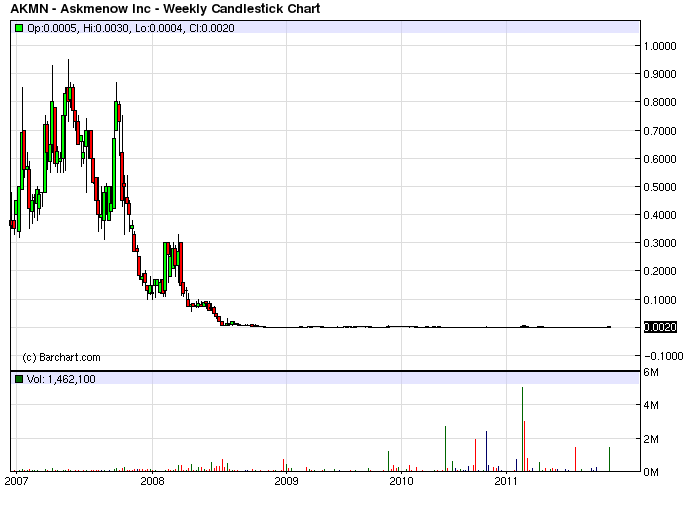Click the 2010 date axis label

(401, 481)
